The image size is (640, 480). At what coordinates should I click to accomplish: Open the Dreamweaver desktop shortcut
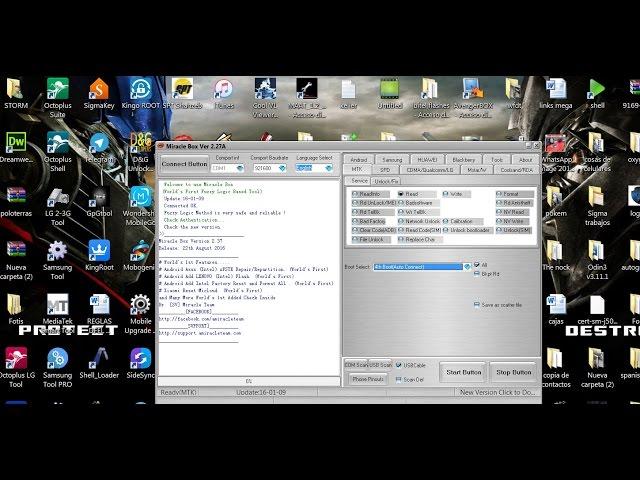tap(16, 148)
